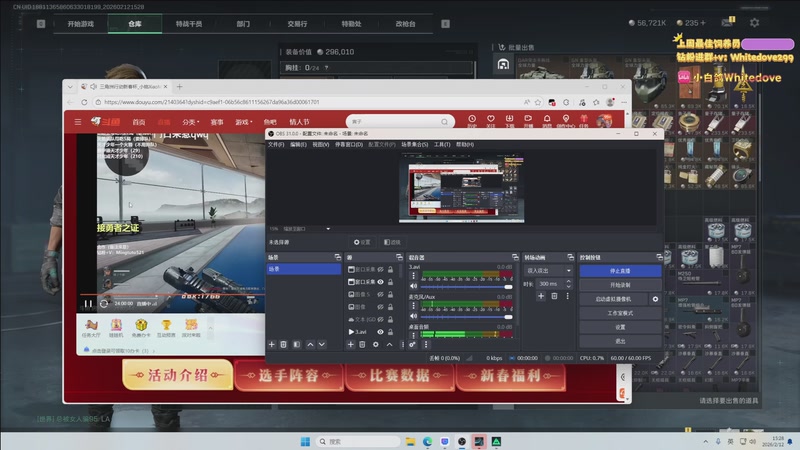Hide the 3.avi source

coord(380,332)
